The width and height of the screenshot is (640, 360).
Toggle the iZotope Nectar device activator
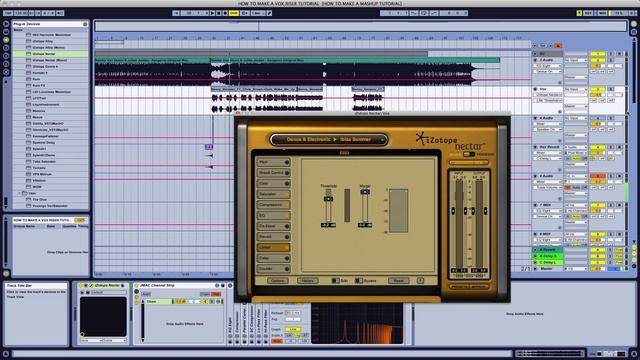click(80, 286)
